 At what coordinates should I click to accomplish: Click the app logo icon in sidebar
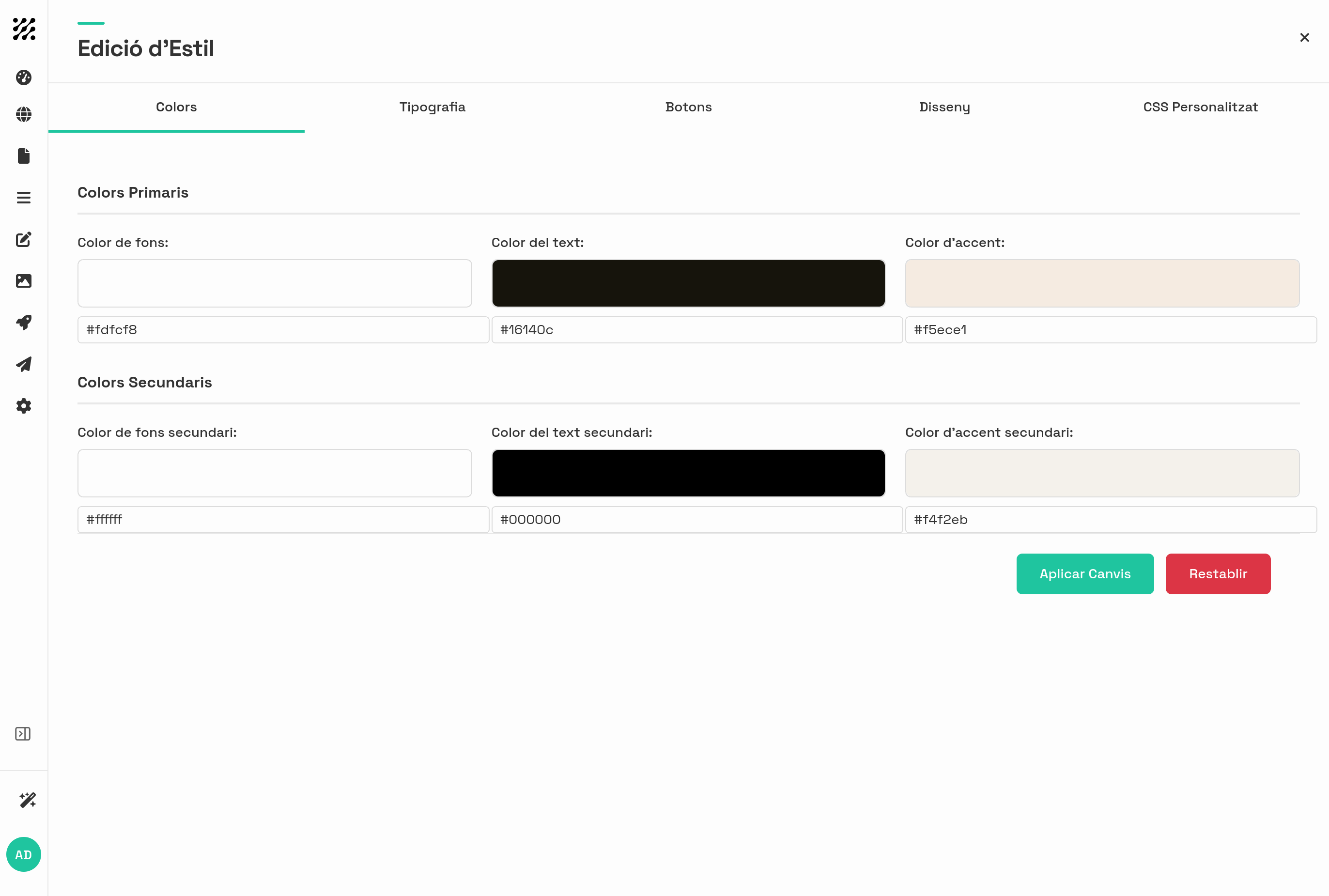point(24,29)
